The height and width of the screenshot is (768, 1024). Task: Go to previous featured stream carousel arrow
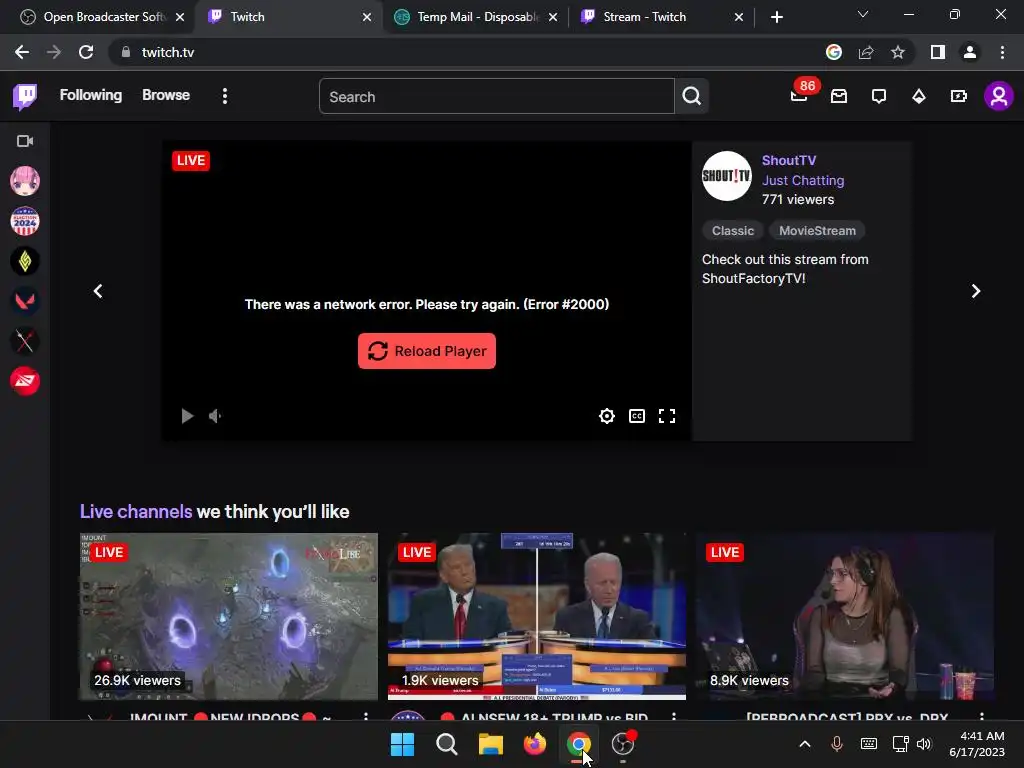point(98,291)
